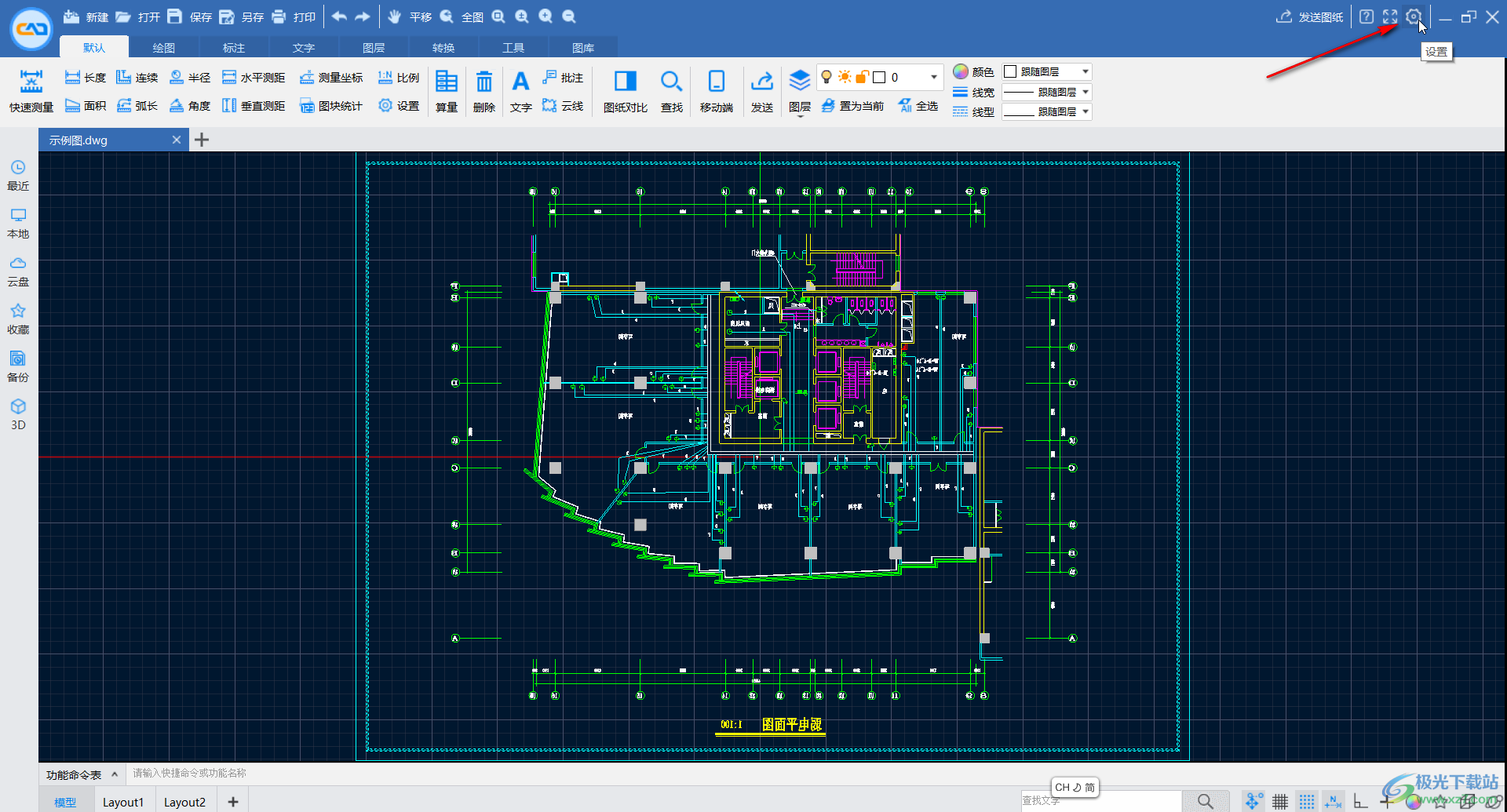
Task: Toggle dotted snap grid in status bar
Action: 1307,802
